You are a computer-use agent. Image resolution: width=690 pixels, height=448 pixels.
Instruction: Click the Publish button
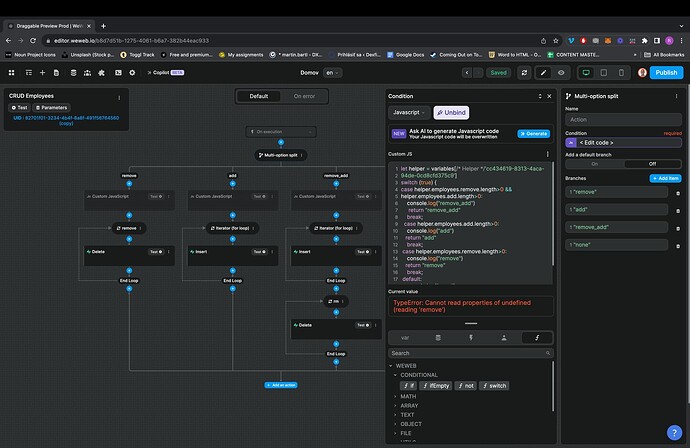666,73
